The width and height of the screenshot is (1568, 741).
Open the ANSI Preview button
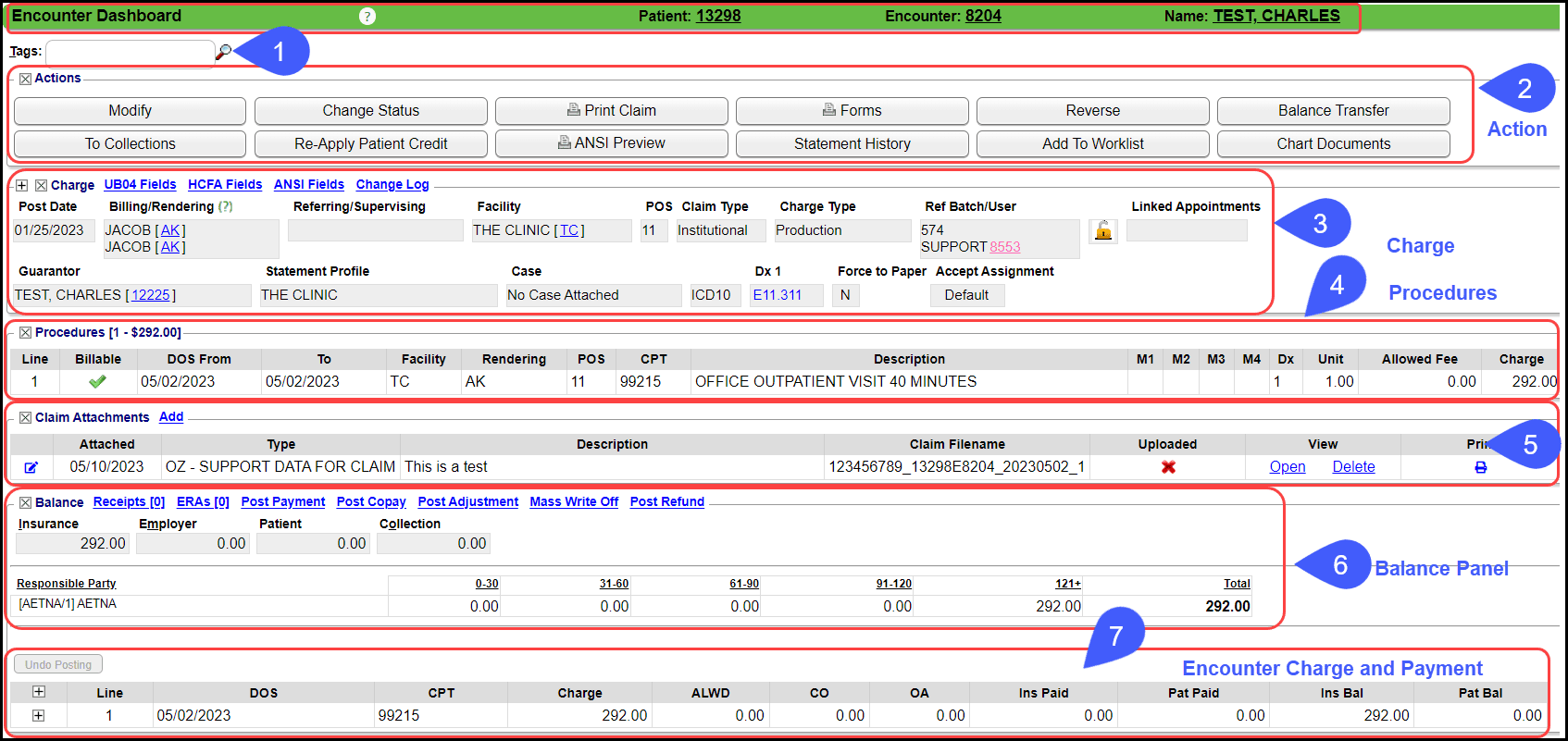pos(611,143)
